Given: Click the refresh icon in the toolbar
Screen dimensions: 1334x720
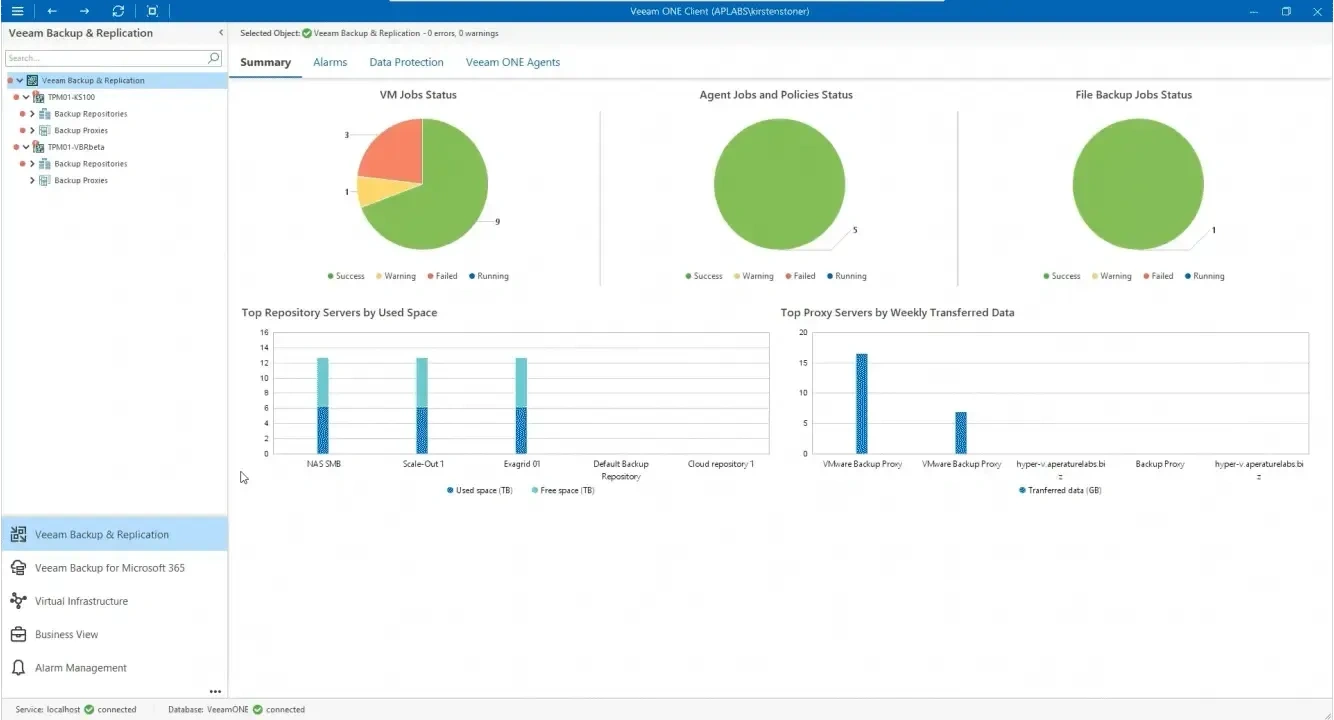Looking at the screenshot, I should [118, 10].
